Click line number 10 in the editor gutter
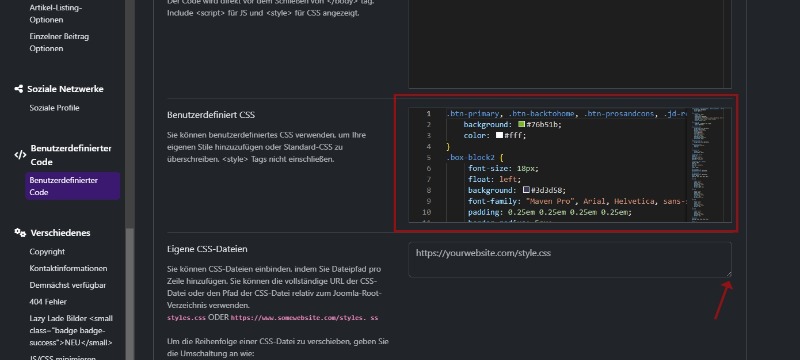This screenshot has width=800, height=360. tap(427, 212)
